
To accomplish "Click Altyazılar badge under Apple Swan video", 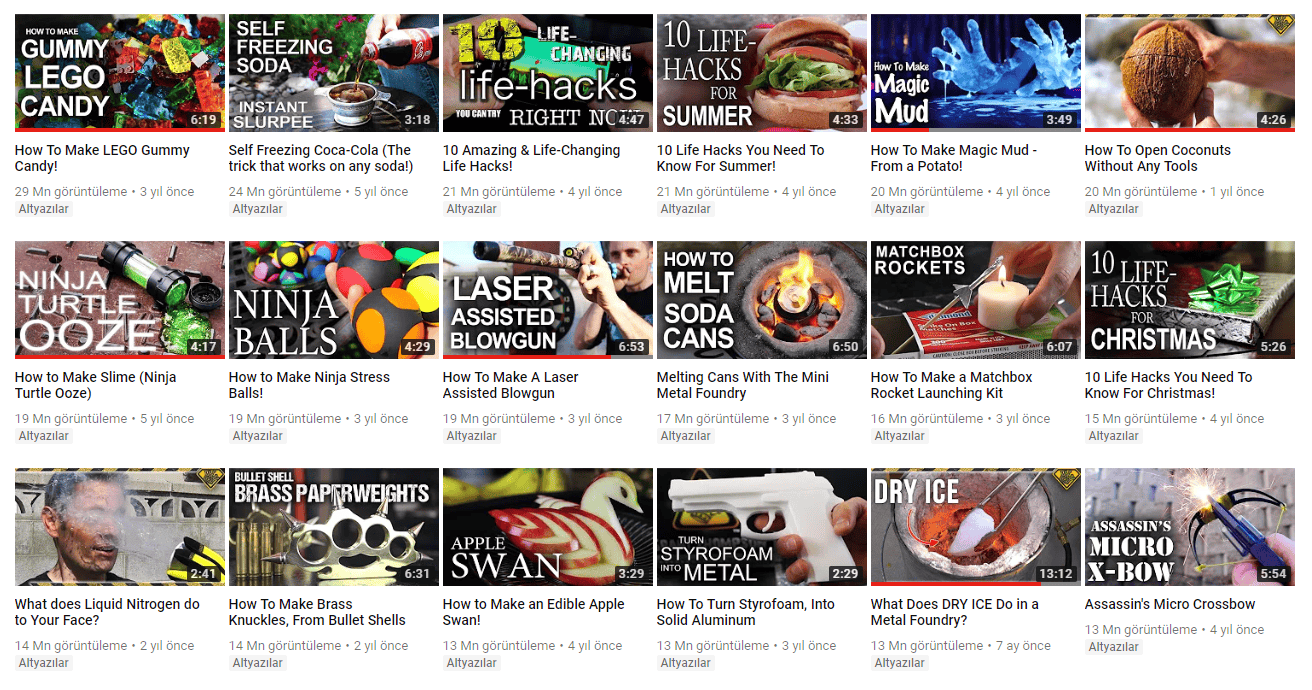I will 472,663.
